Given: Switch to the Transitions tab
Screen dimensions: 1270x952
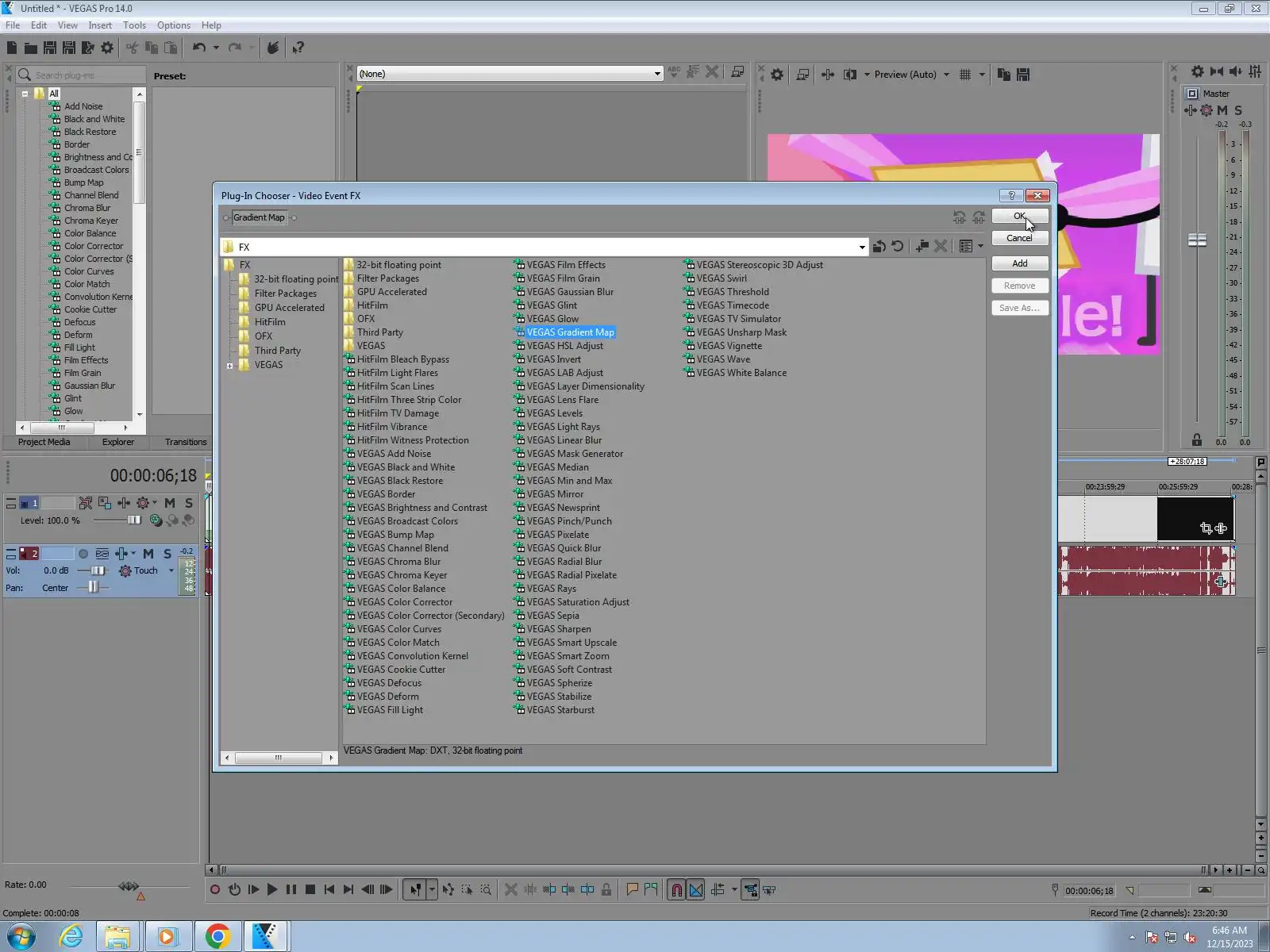Looking at the screenshot, I should (x=186, y=442).
